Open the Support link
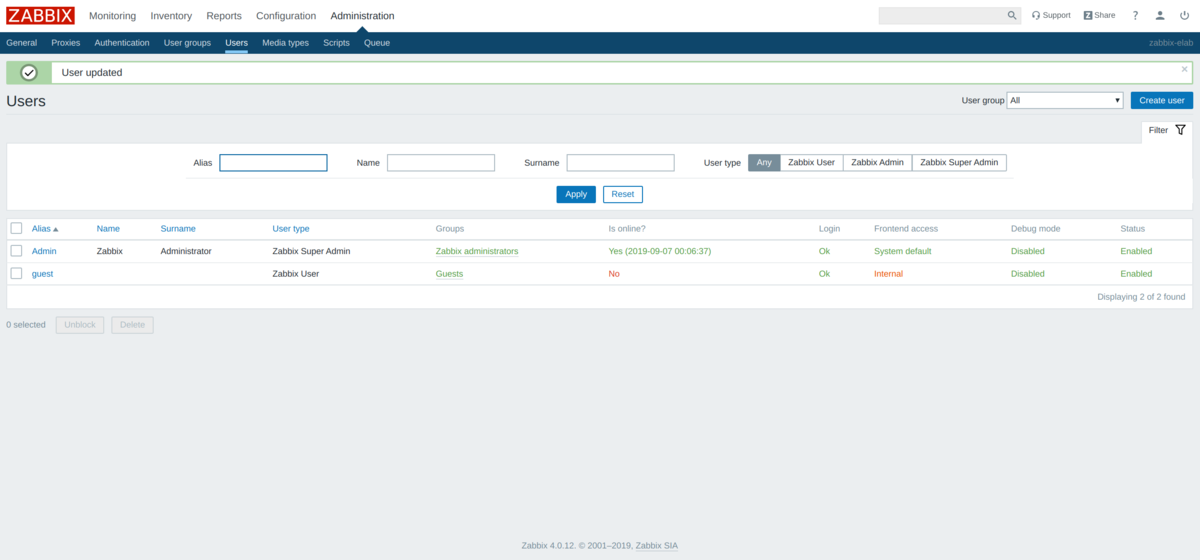This screenshot has width=1200, height=560. [1051, 16]
